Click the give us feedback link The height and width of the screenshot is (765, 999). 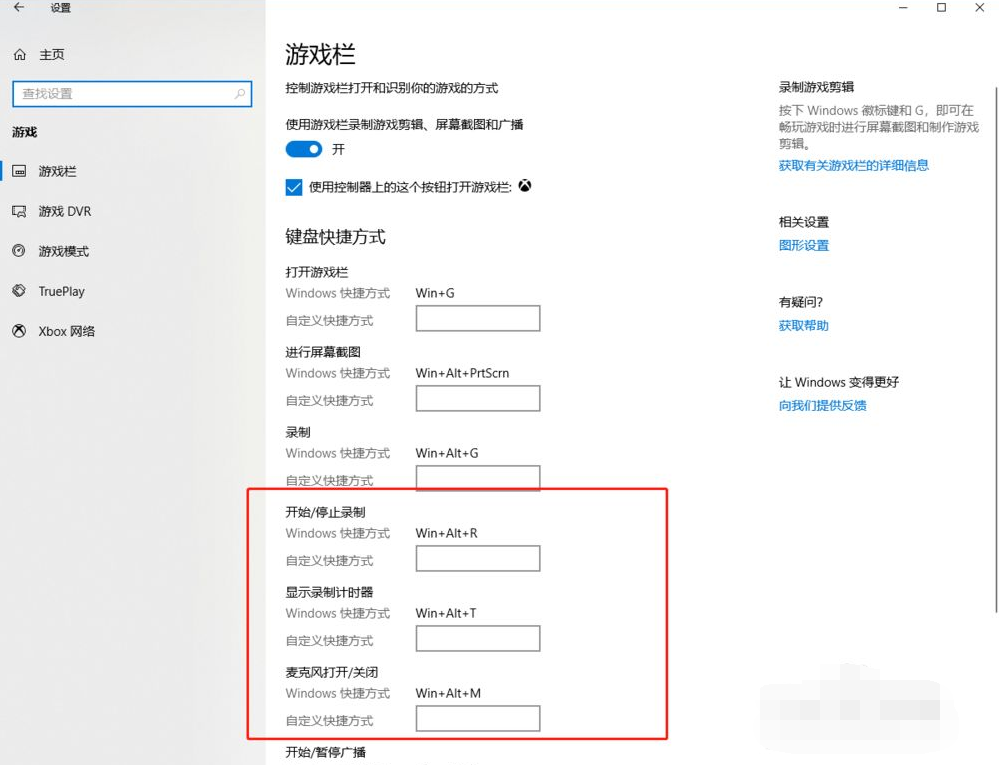click(823, 406)
